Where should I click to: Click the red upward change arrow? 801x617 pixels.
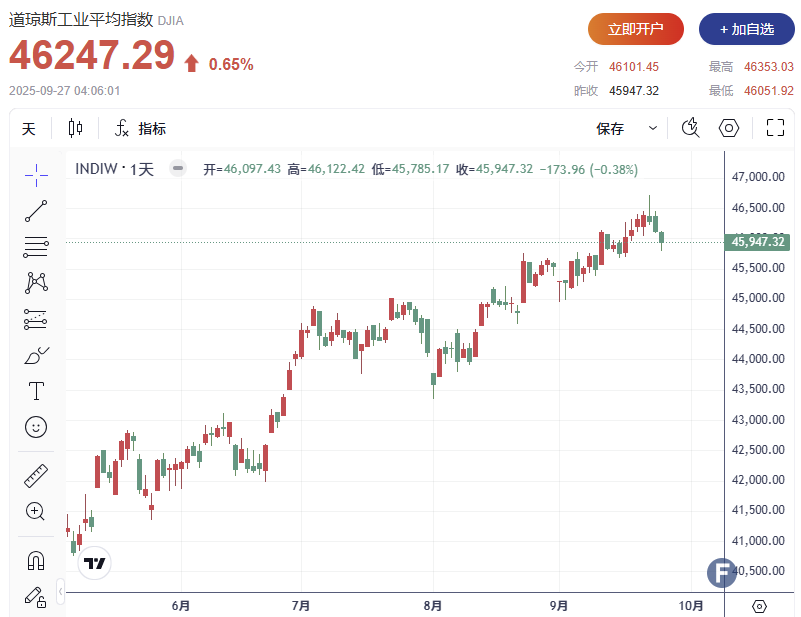point(192,63)
